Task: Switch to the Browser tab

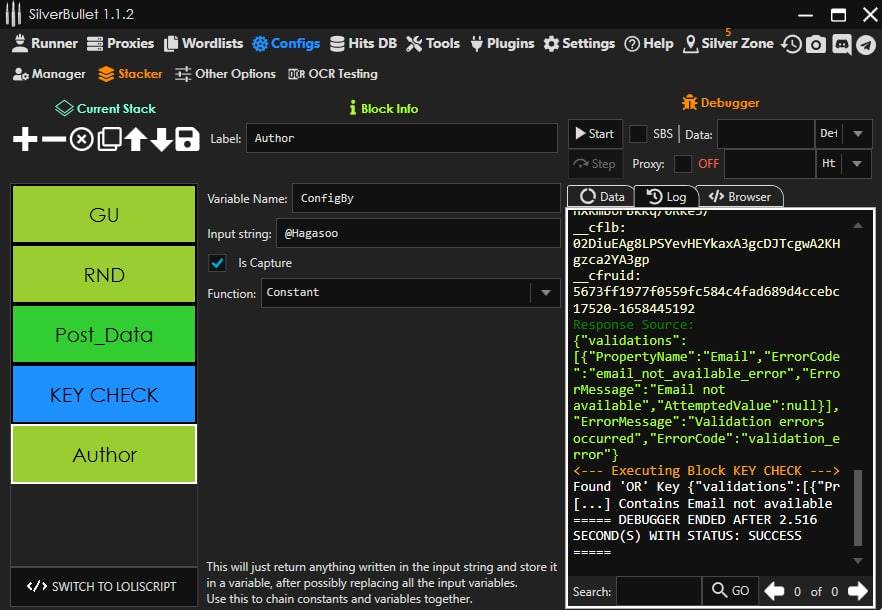Action: pyautogui.click(x=740, y=197)
